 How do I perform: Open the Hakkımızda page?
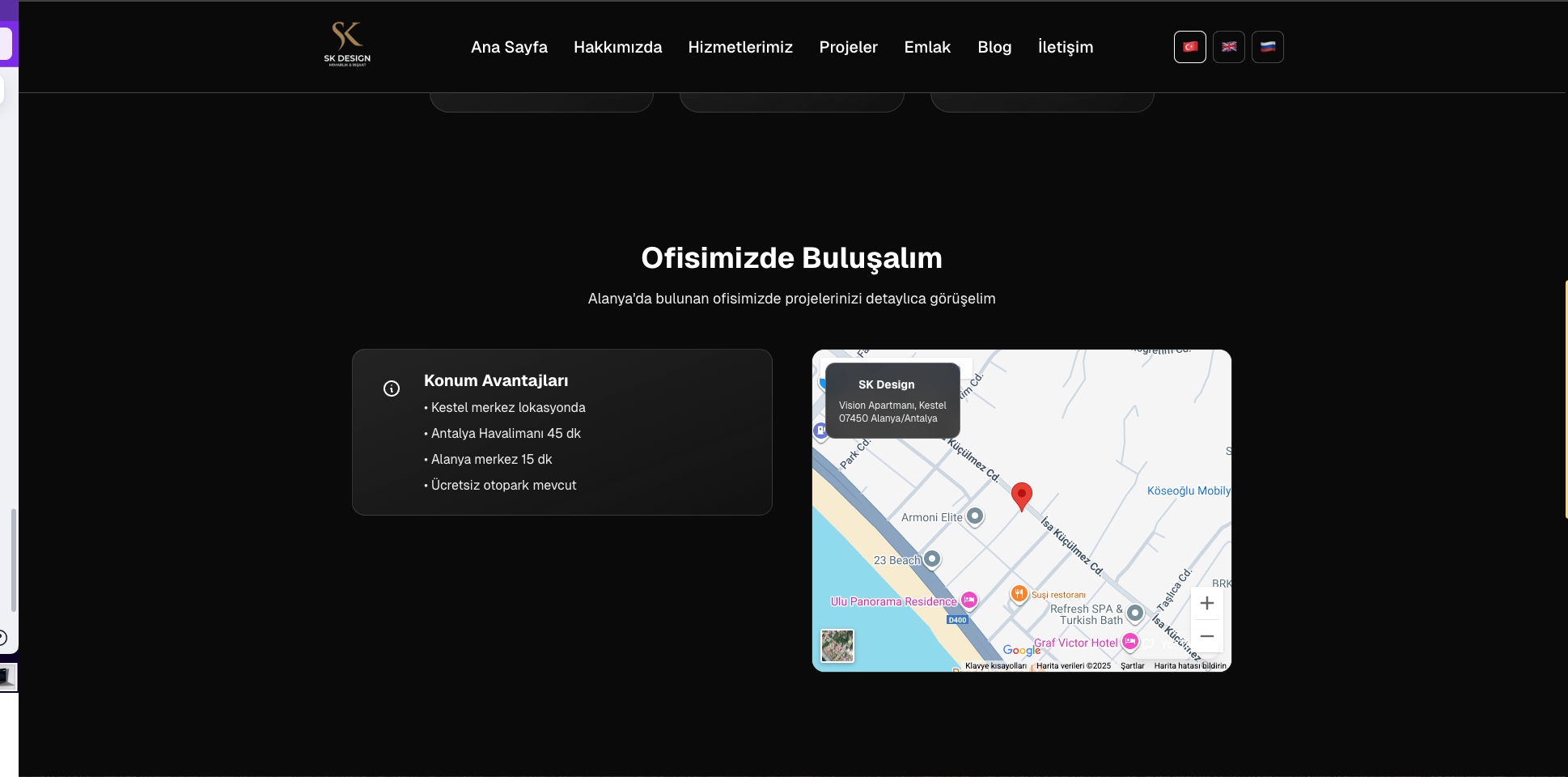617,47
